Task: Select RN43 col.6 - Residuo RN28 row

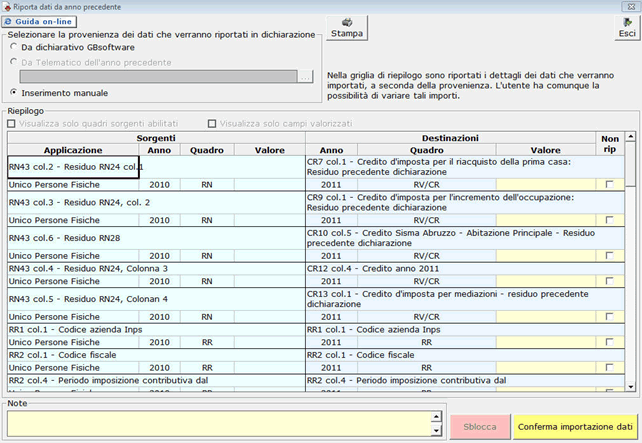Action: click(x=156, y=238)
